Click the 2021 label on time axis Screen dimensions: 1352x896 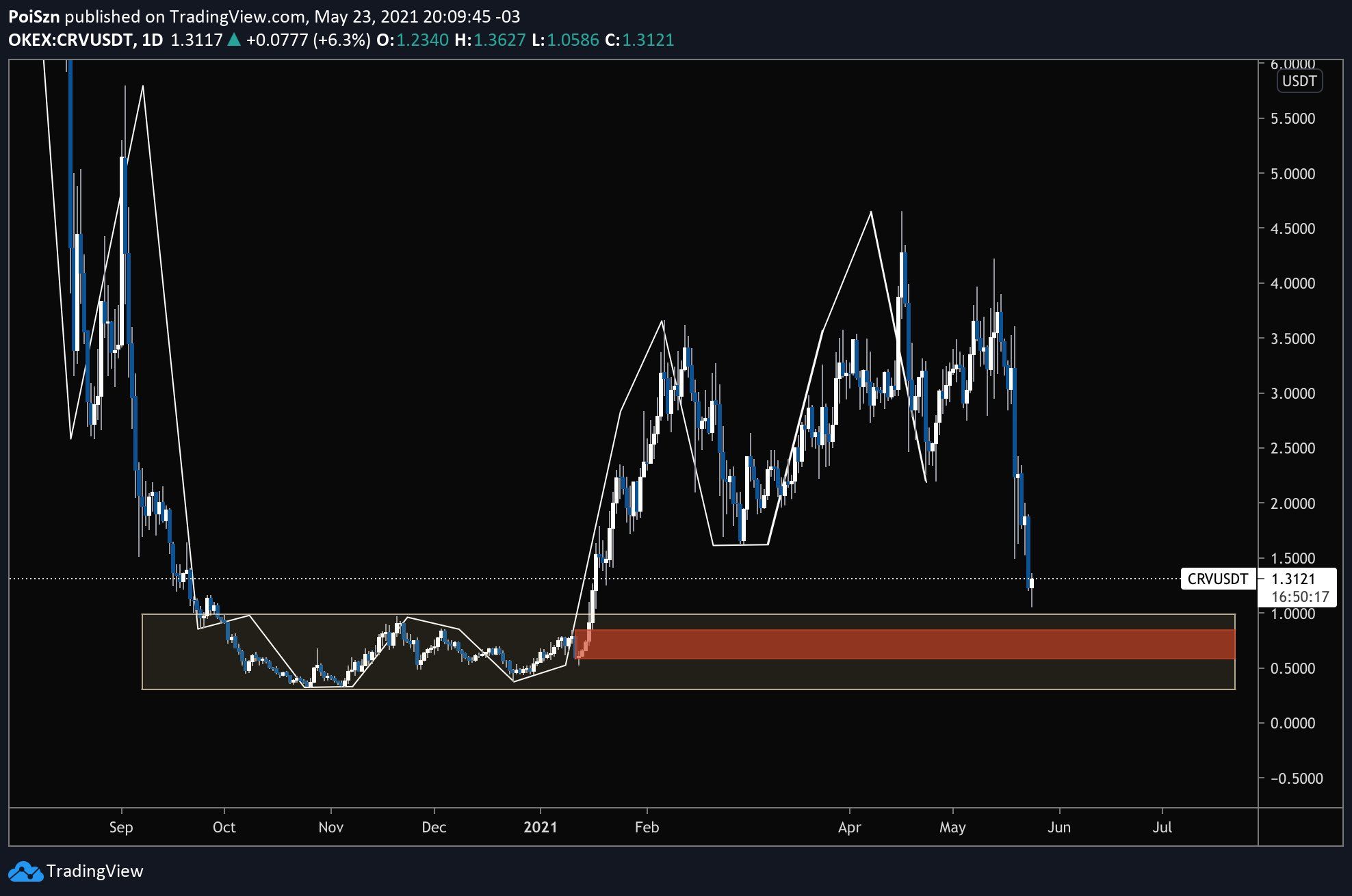[x=541, y=827]
